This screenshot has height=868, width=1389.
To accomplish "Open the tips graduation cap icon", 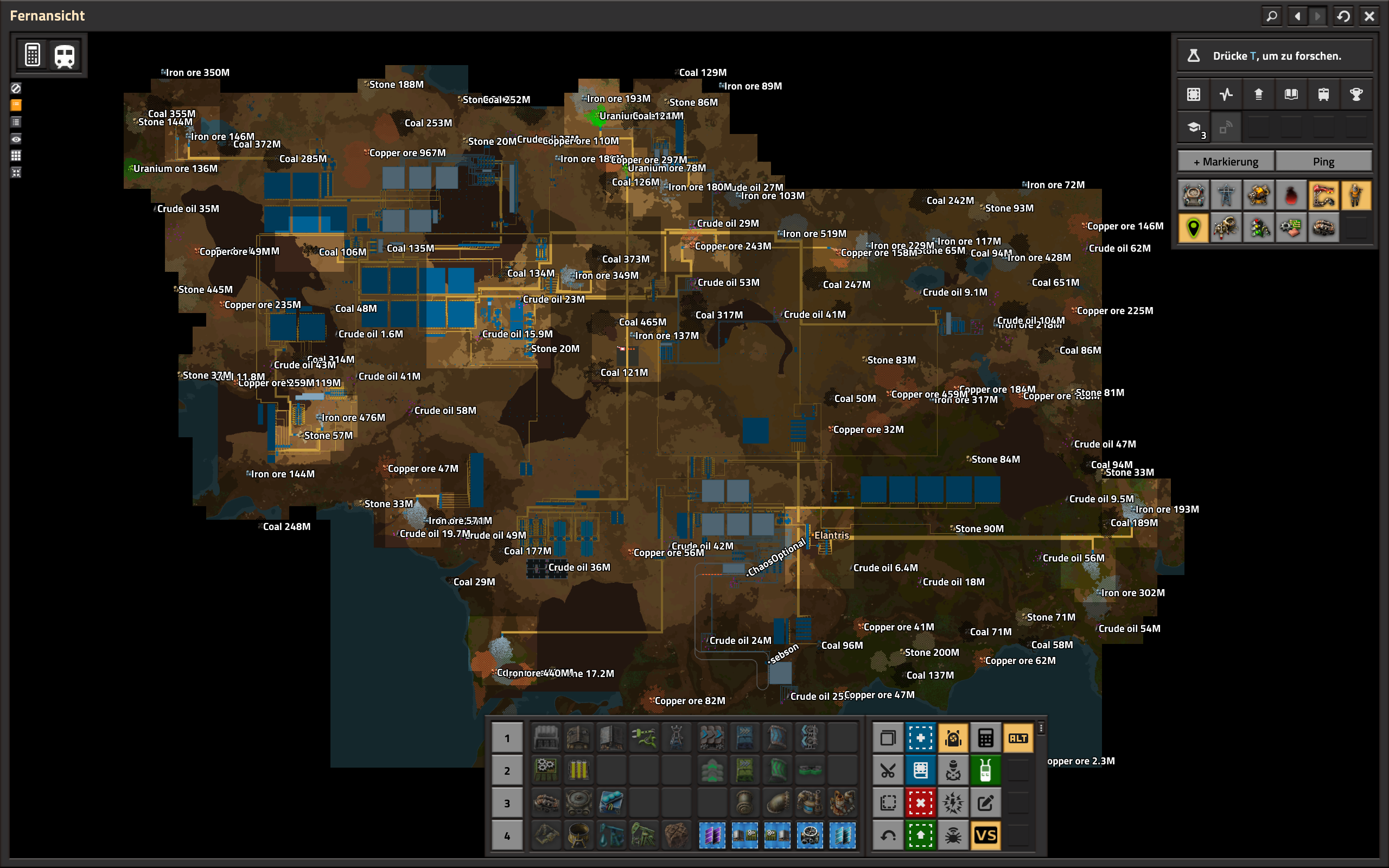I will [x=1193, y=127].
